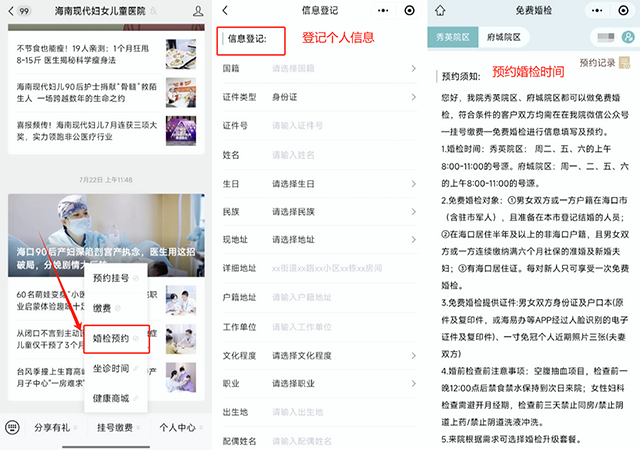Open article 喜报频传 7月连获三项大奖

point(106,131)
